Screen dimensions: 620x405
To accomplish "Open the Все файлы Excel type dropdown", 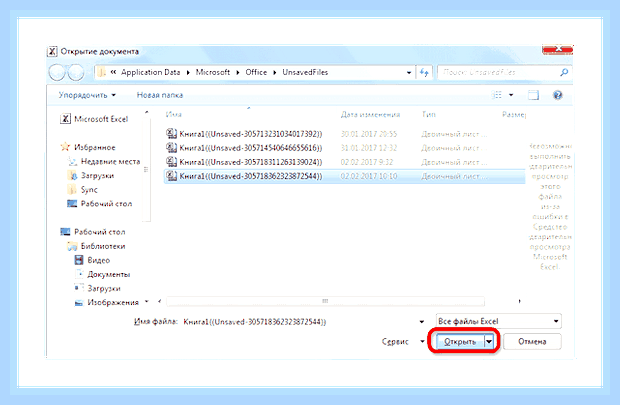I will pyautogui.click(x=499, y=321).
